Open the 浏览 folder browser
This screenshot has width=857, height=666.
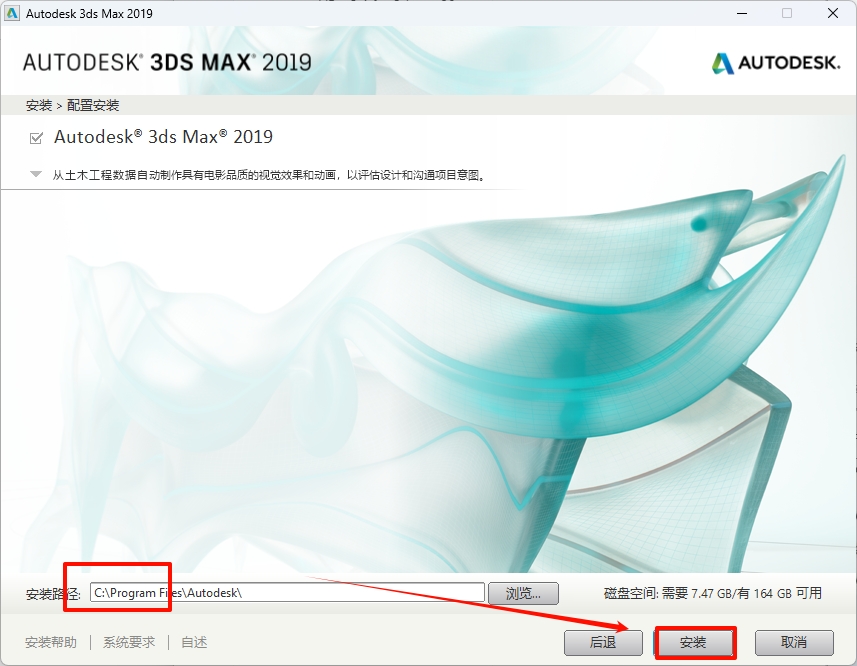[x=523, y=592]
